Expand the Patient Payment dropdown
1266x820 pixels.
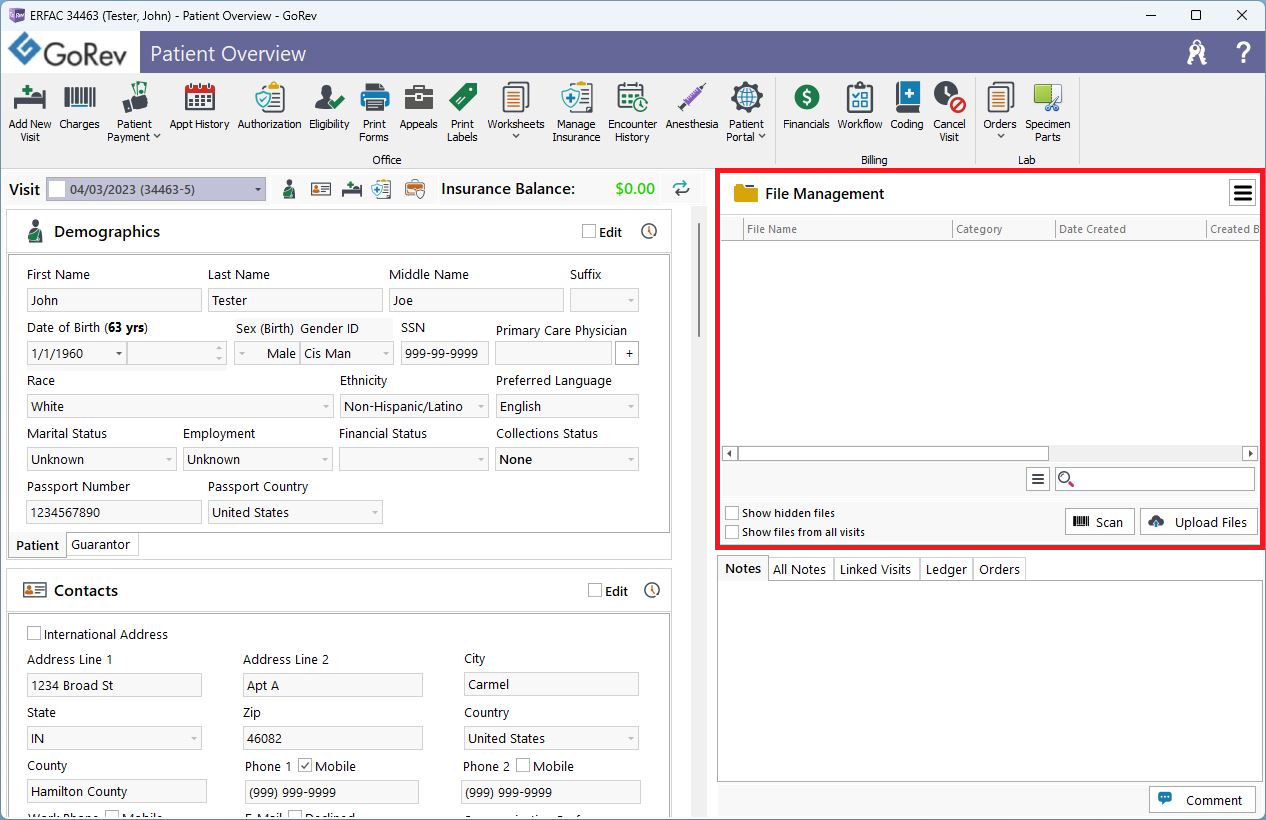(x=156, y=138)
